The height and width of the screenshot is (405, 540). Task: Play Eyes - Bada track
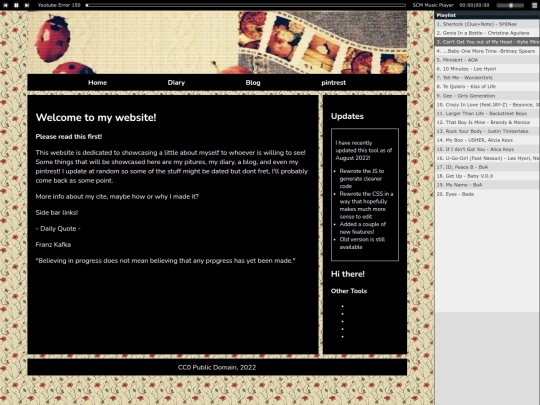click(x=487, y=194)
